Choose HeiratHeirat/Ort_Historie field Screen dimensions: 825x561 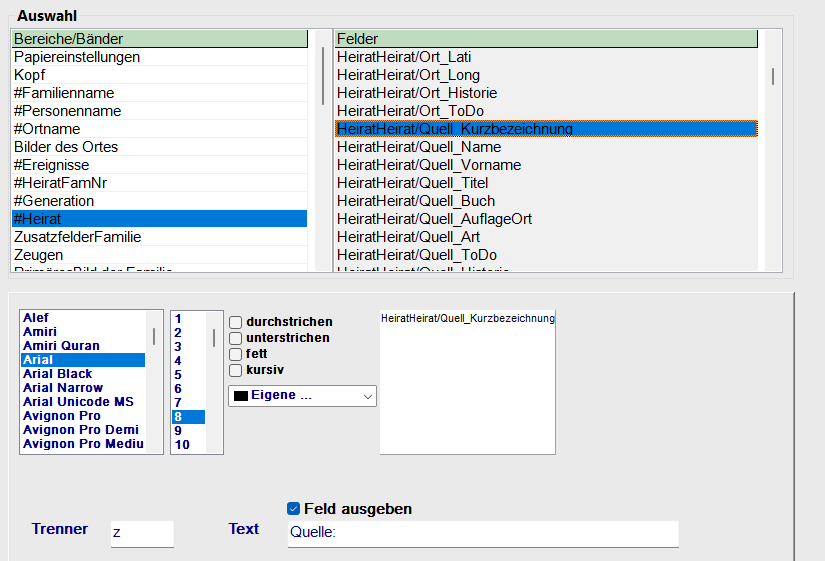tap(417, 93)
